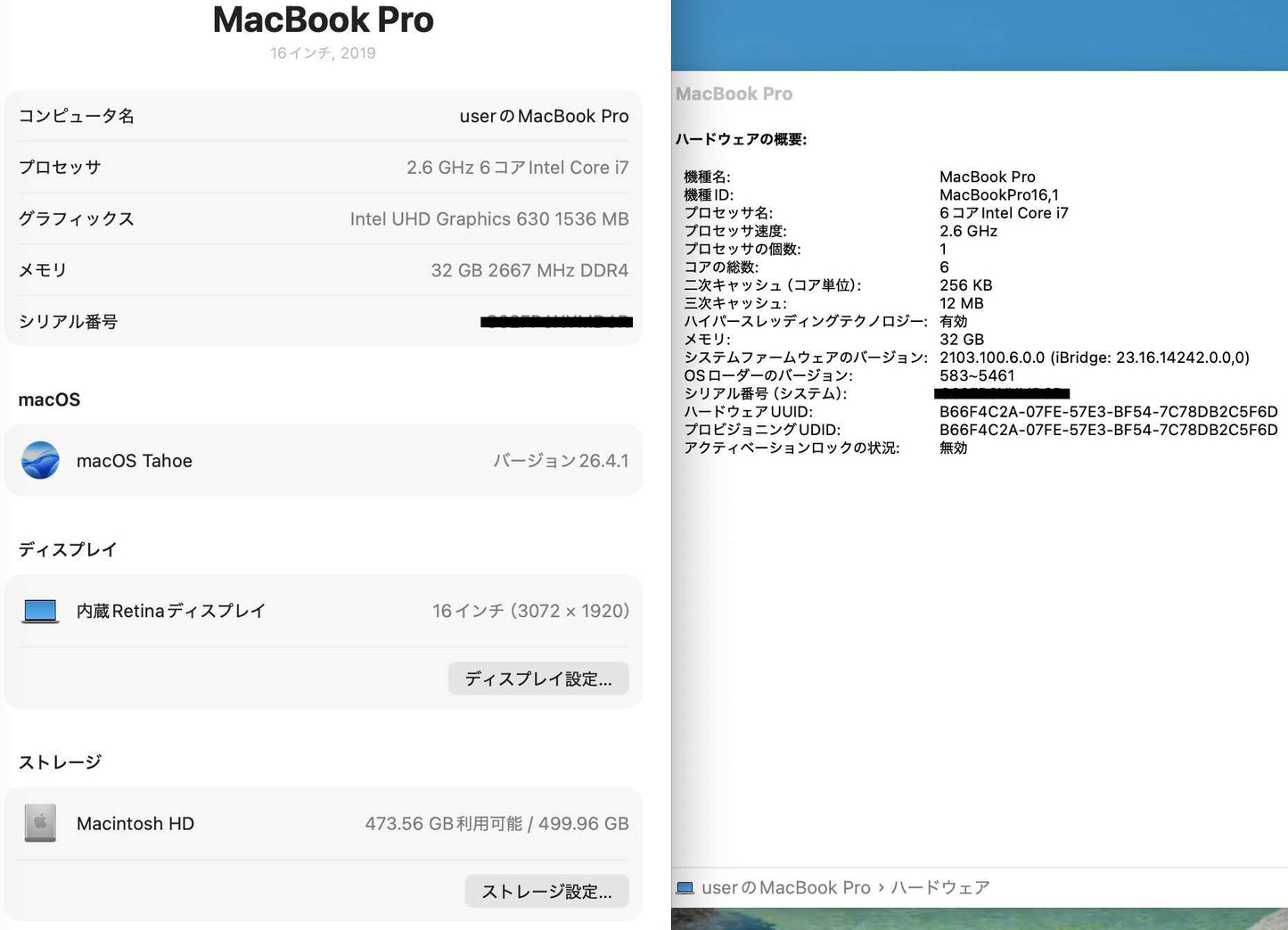Click the '機種ID:' field label
This screenshot has width=1288, height=930.
pyautogui.click(x=709, y=194)
